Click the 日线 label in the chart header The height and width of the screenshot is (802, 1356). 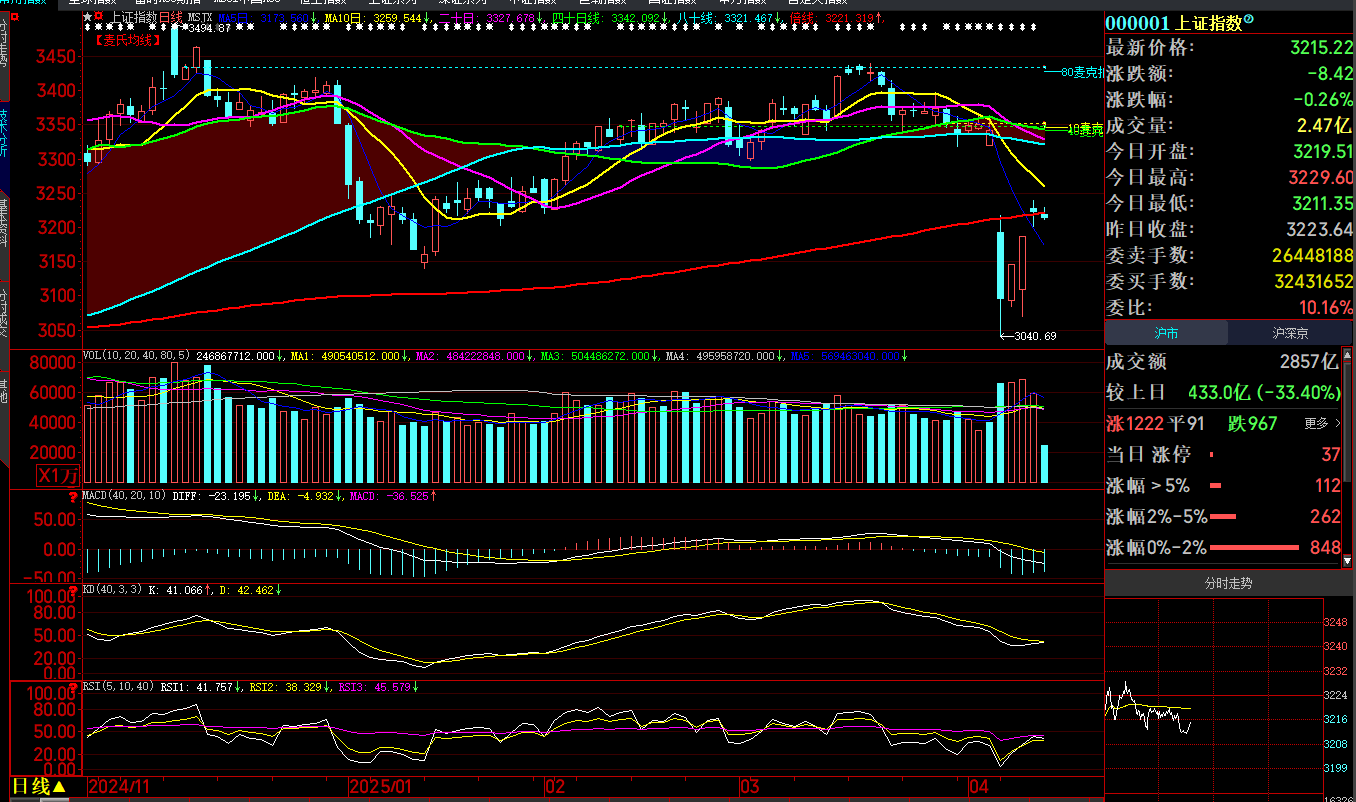point(171,18)
